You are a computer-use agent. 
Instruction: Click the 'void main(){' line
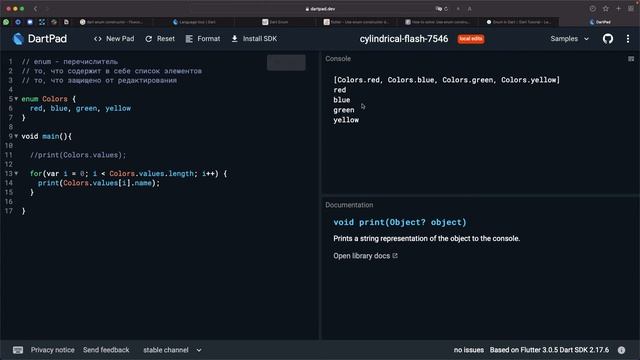click(47, 136)
